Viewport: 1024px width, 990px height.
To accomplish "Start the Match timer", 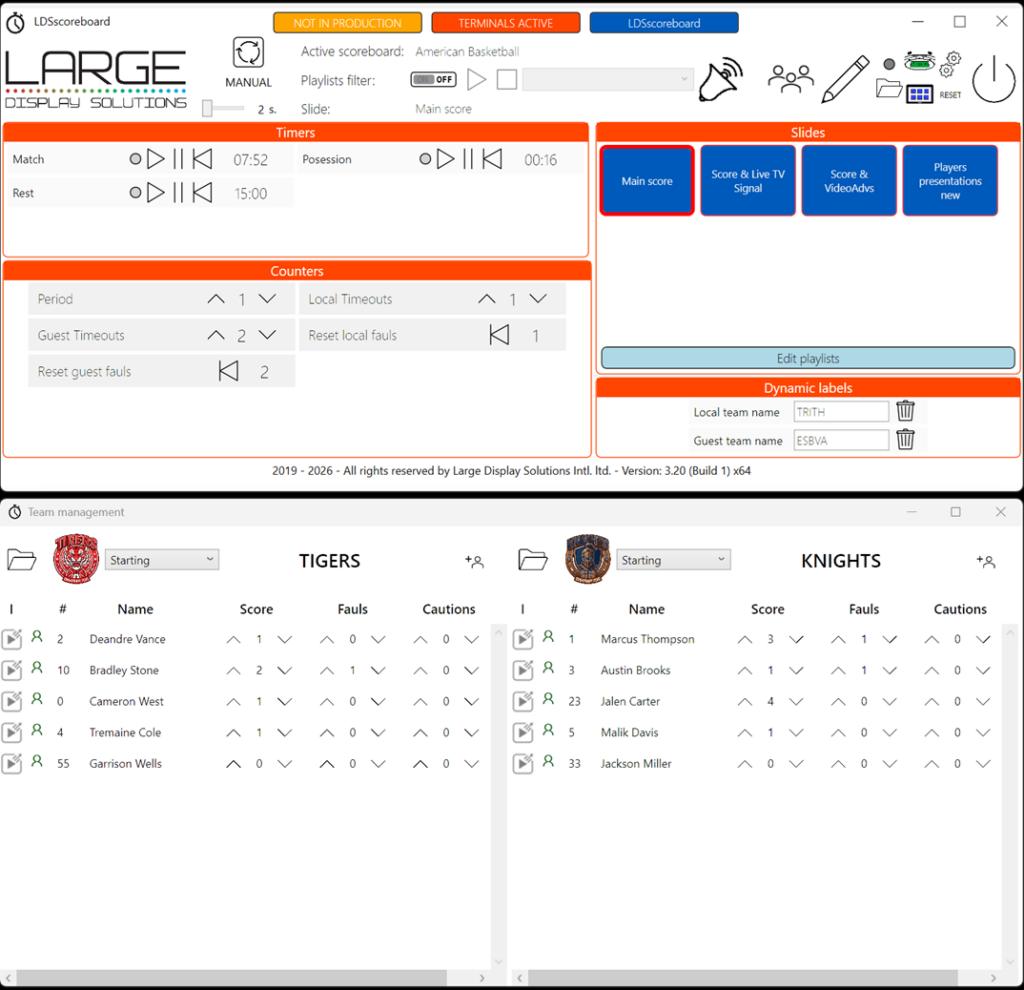I will 155,159.
